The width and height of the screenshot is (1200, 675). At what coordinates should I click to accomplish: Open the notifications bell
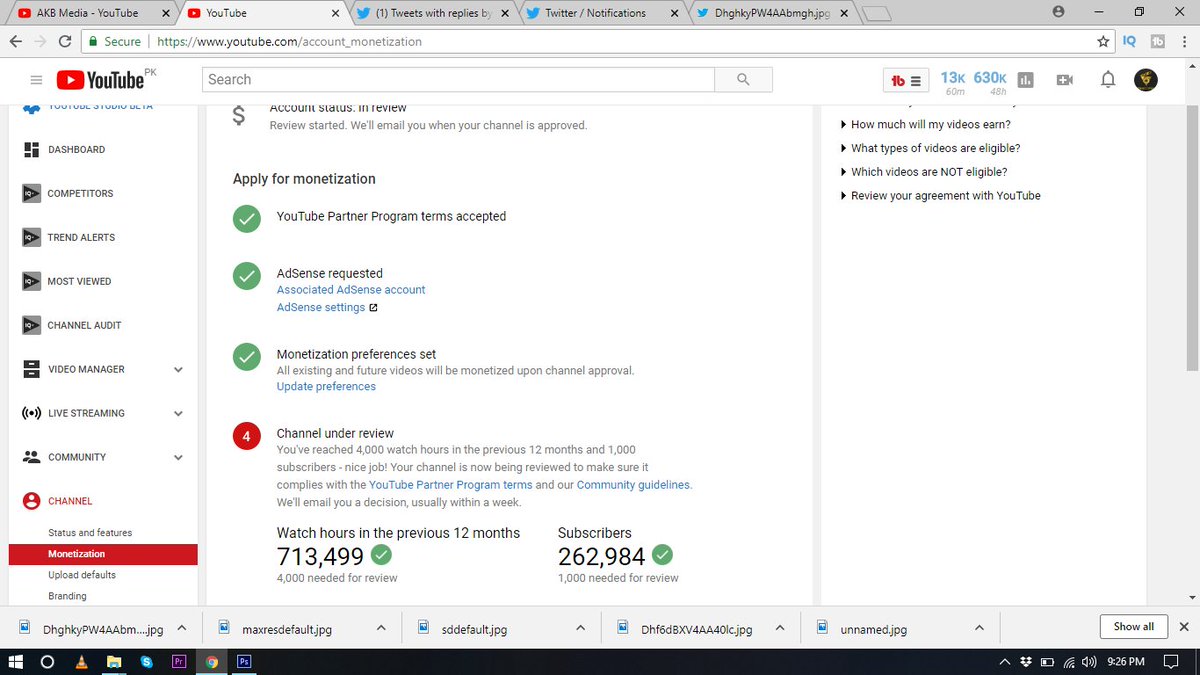1107,80
